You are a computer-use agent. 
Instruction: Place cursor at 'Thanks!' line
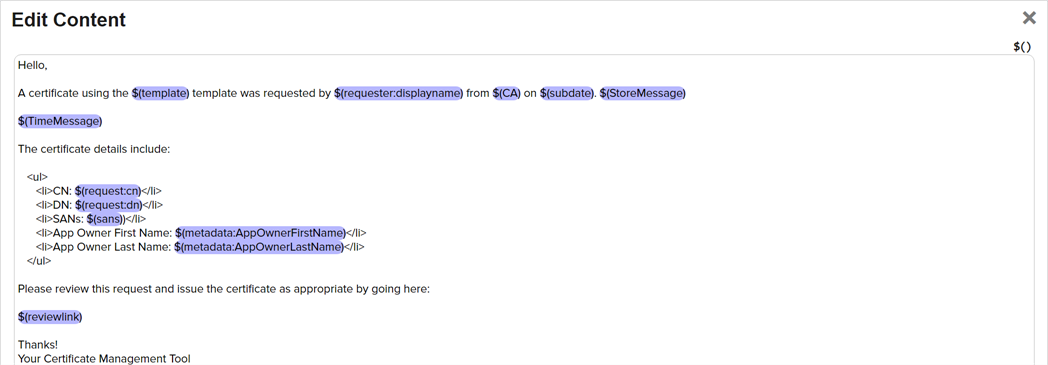coord(38,345)
